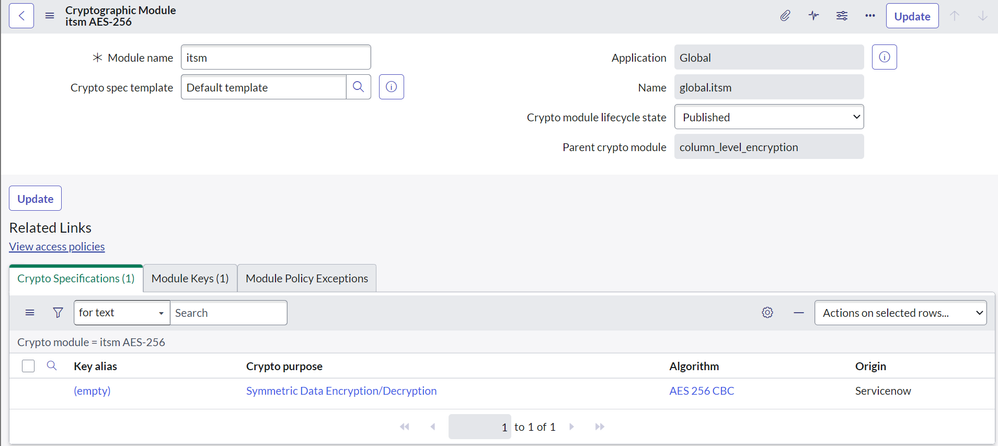
Task: Click the Update button below the form
Action: pos(35,199)
